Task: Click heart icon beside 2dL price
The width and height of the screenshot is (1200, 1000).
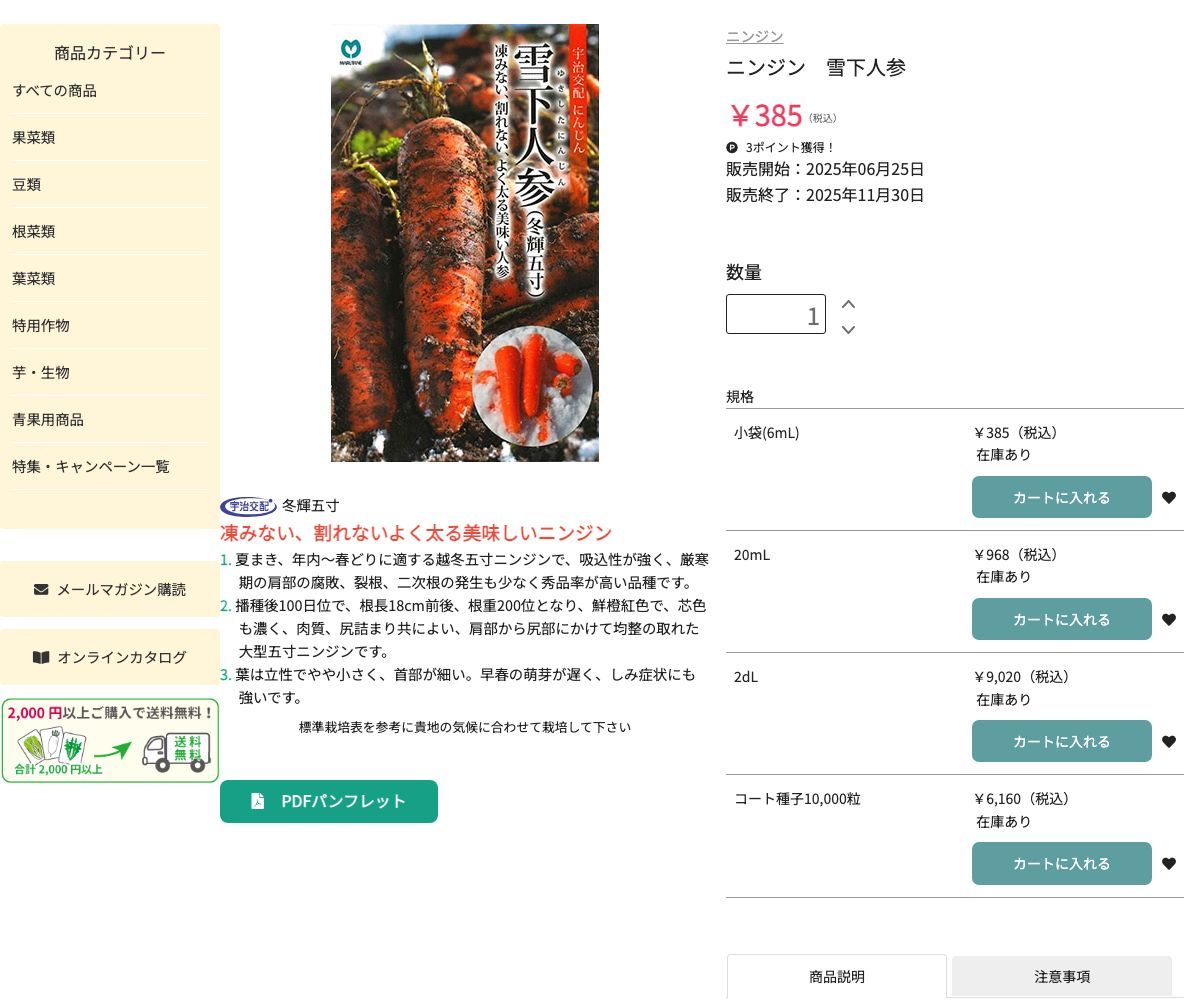Action: point(1168,741)
